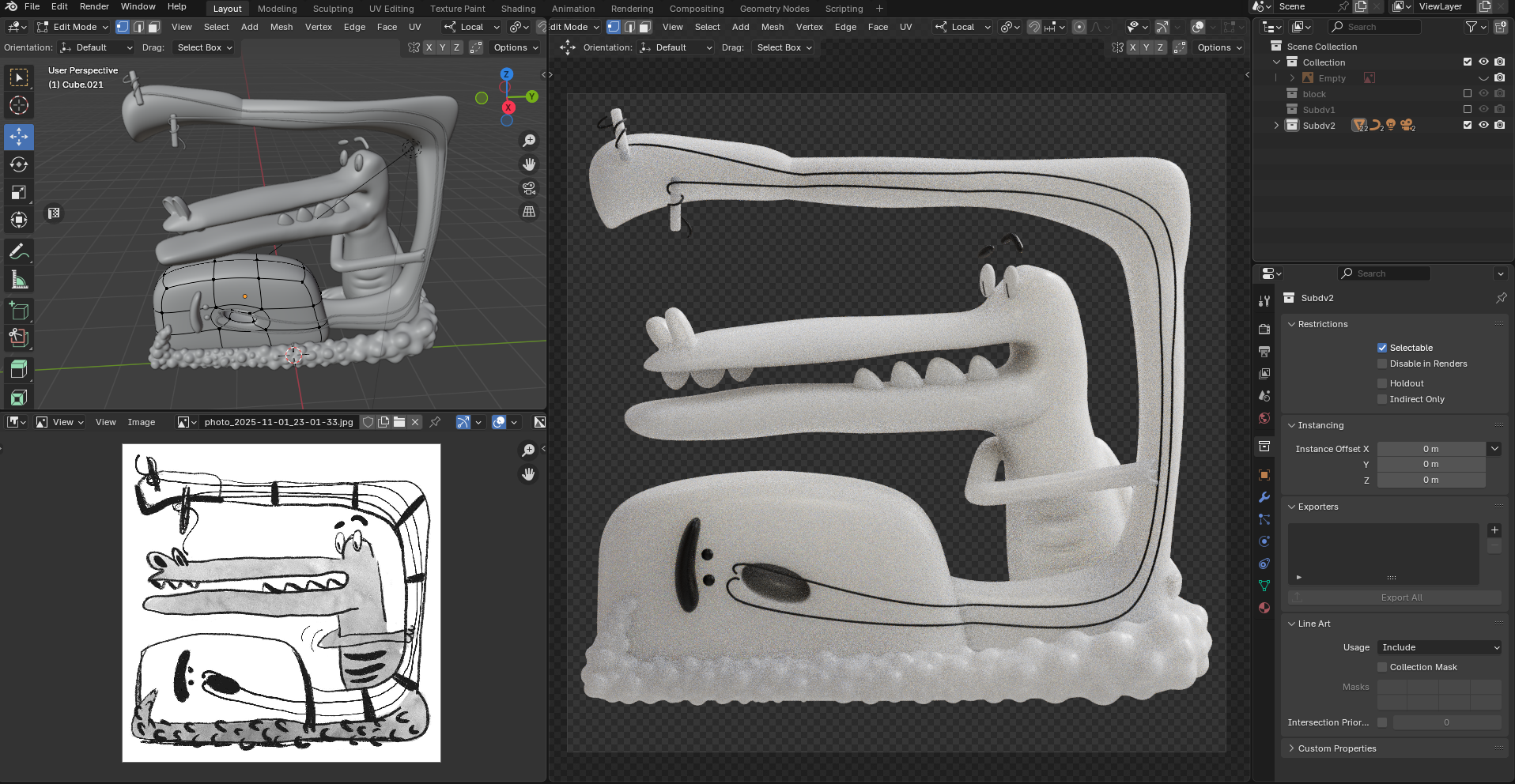1515x784 pixels.
Task: Open the Line Art Usage dropdown
Action: pos(1439,647)
